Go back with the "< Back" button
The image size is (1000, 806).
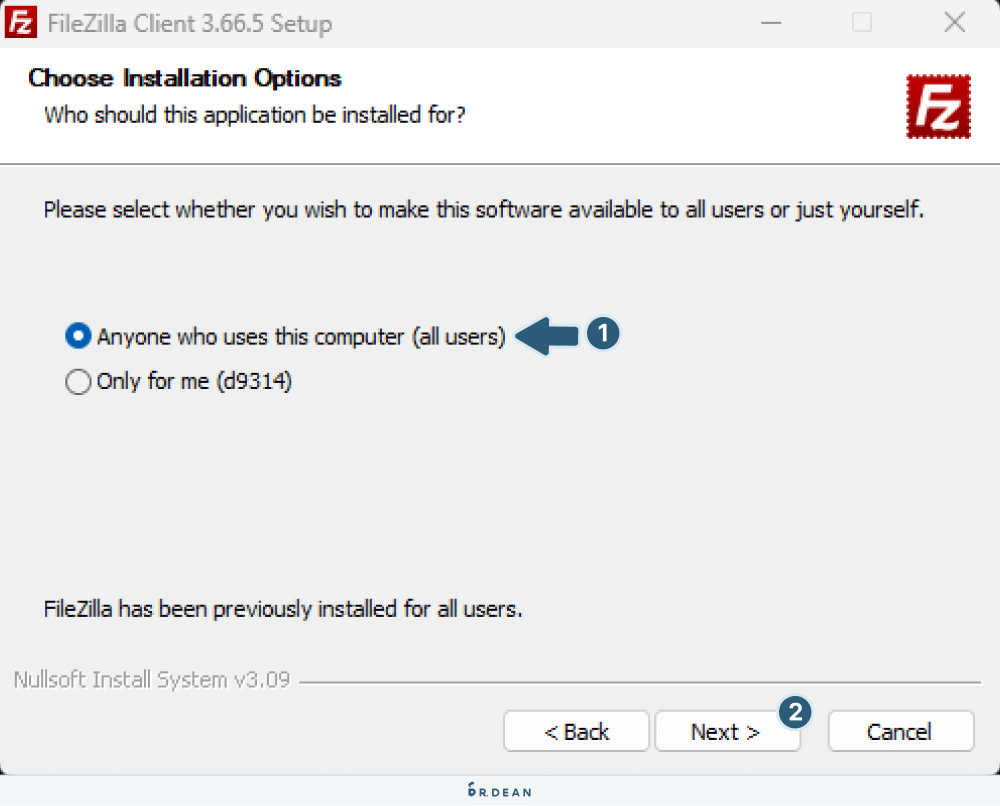pyautogui.click(x=576, y=732)
